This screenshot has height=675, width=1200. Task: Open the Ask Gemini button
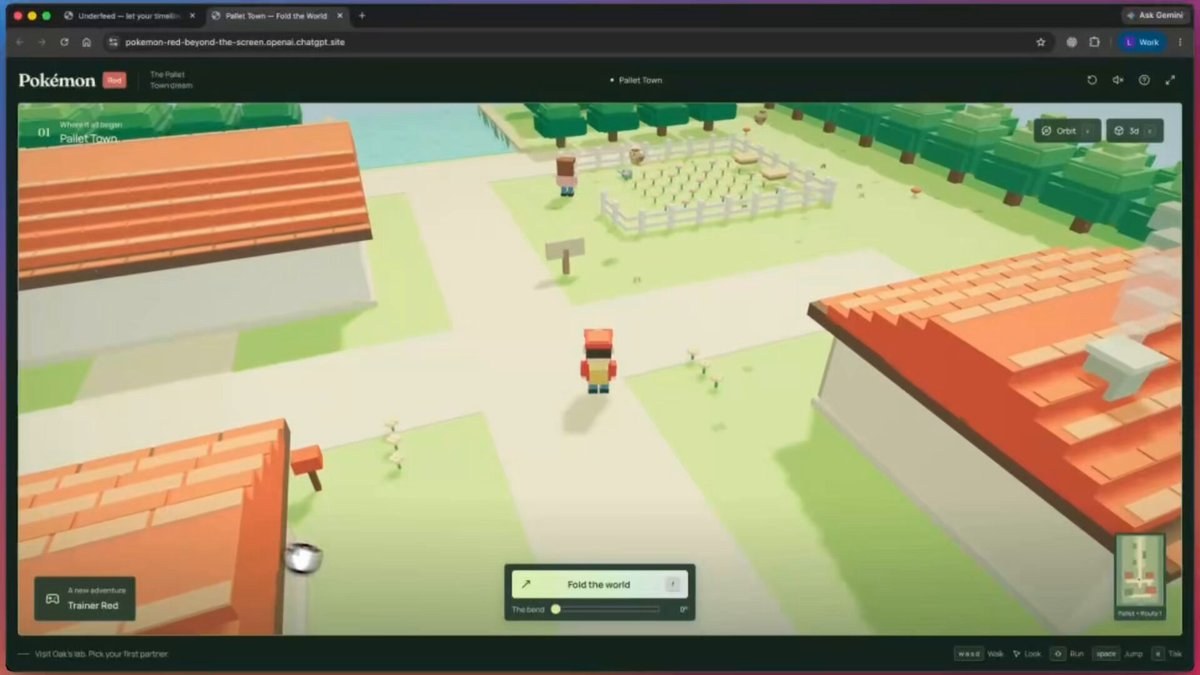1154,15
